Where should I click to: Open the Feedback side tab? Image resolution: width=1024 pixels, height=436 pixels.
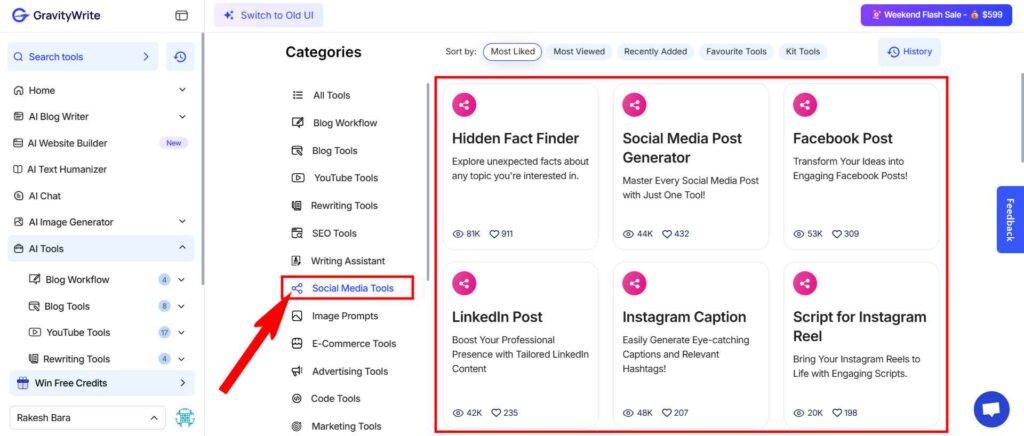coord(1010,219)
